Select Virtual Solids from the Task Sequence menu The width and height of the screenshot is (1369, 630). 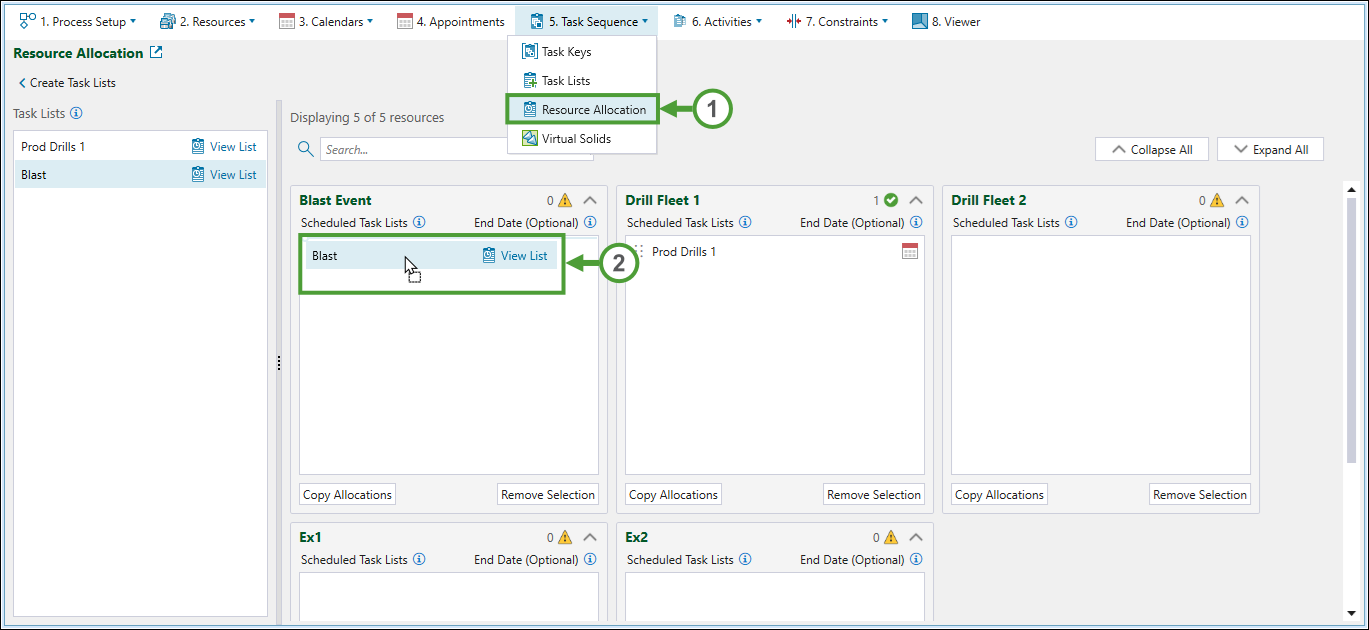click(x=576, y=139)
